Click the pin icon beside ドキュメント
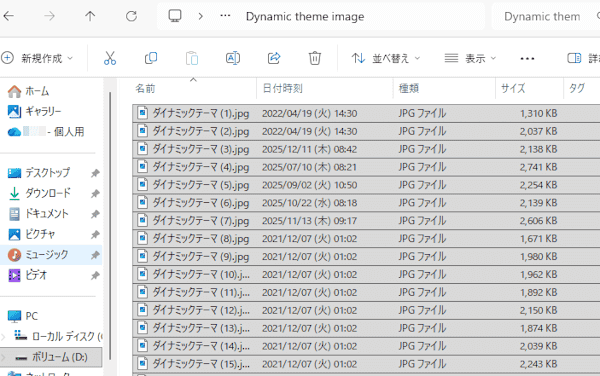This screenshot has width=600, height=376. pyautogui.click(x=95, y=214)
